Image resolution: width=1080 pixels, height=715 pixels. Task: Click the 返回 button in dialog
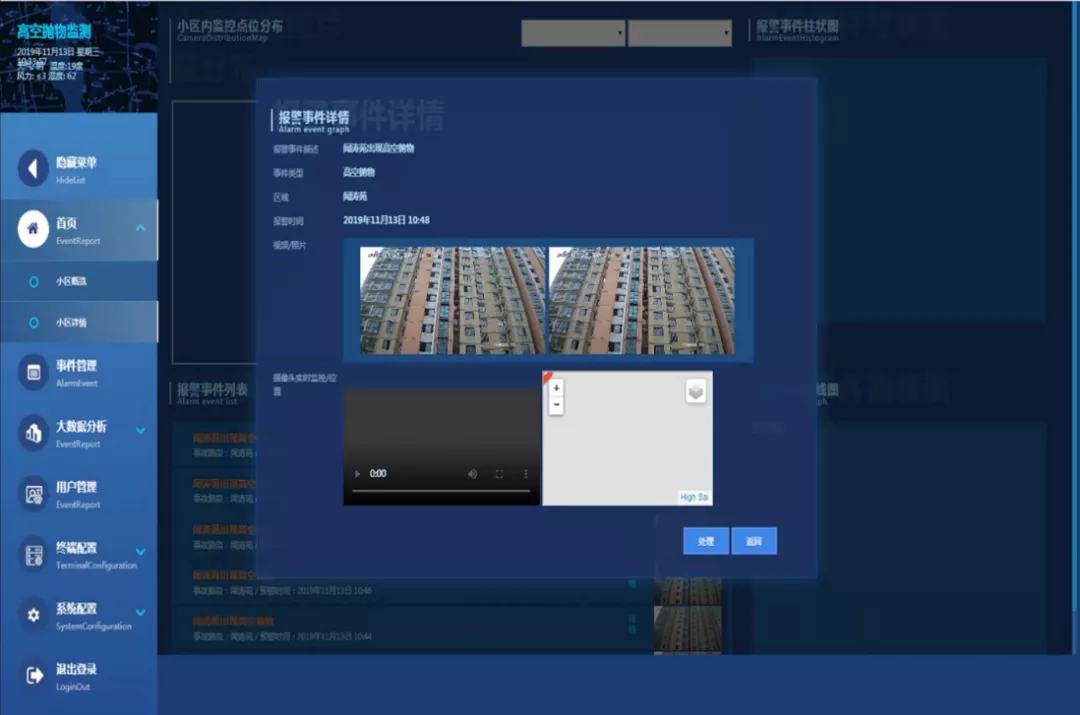click(x=753, y=541)
